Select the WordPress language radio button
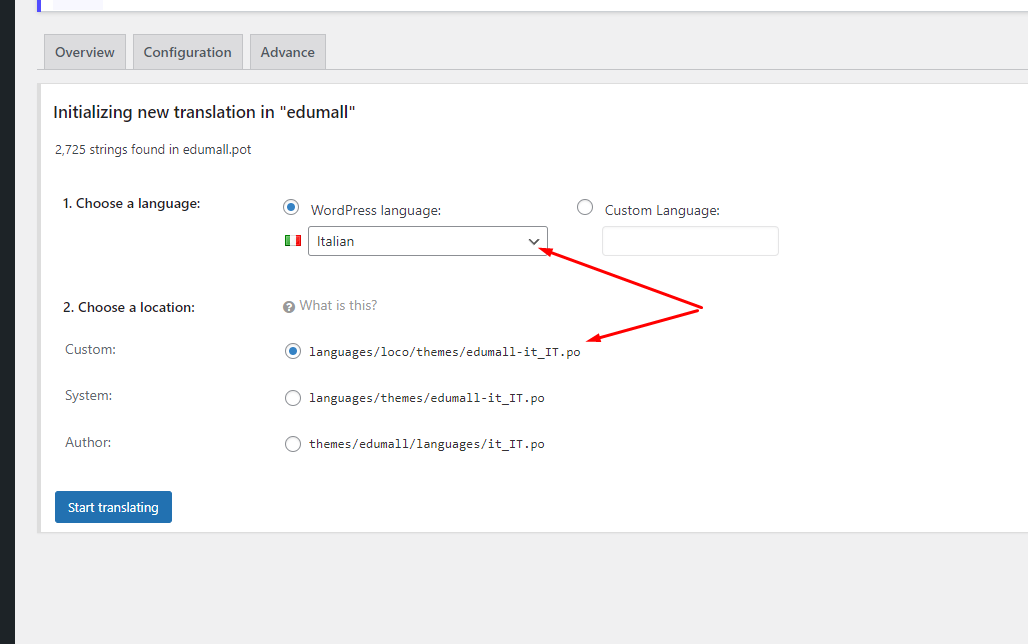The width and height of the screenshot is (1028, 644). coord(291,208)
